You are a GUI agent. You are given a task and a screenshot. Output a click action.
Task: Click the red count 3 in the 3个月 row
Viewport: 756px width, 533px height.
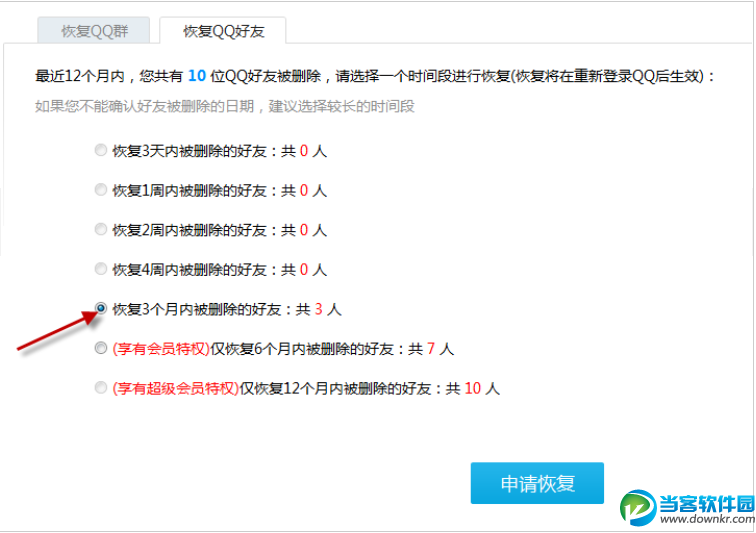[319, 309]
